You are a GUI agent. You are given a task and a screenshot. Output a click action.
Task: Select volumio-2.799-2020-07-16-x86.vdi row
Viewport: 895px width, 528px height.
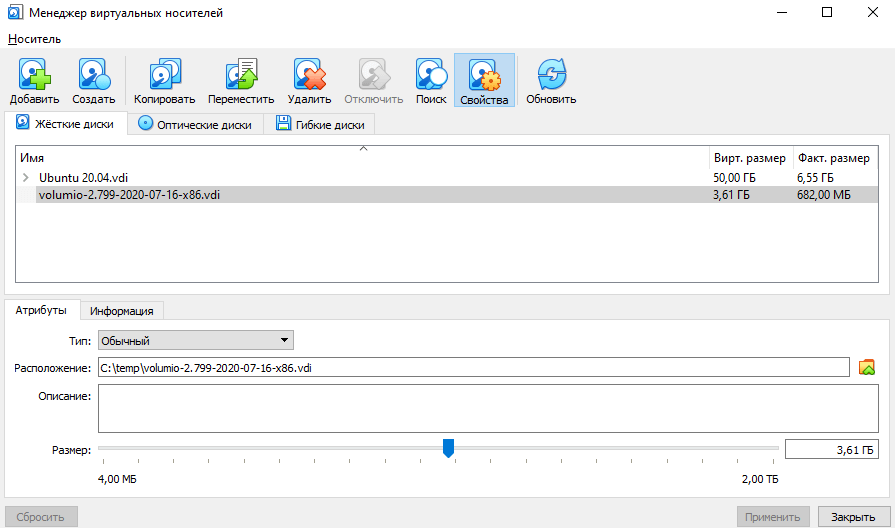(x=446, y=195)
